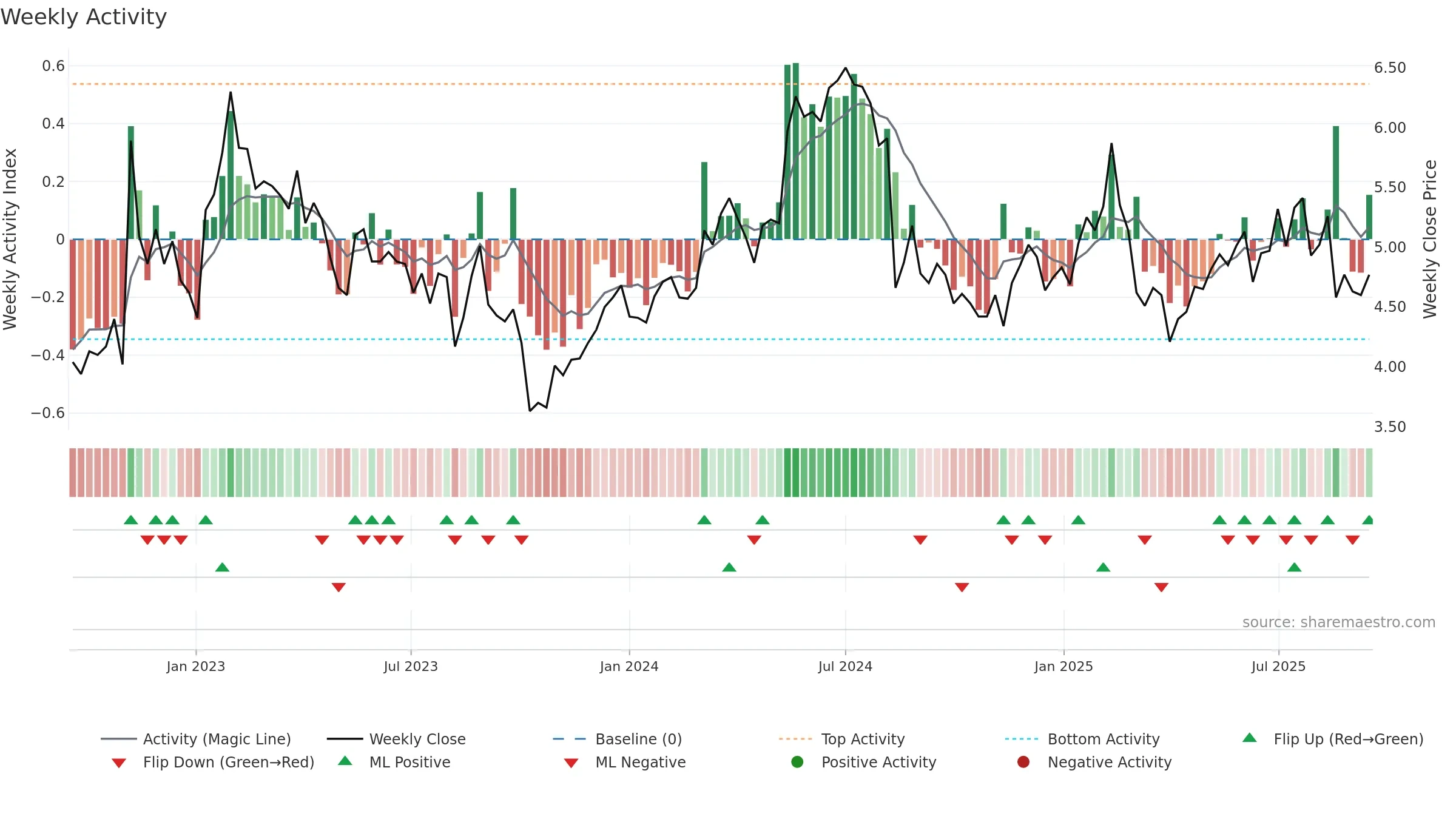The height and width of the screenshot is (819, 1456).
Task: Select the Jul 2023 x-axis label
Action: [x=411, y=666]
